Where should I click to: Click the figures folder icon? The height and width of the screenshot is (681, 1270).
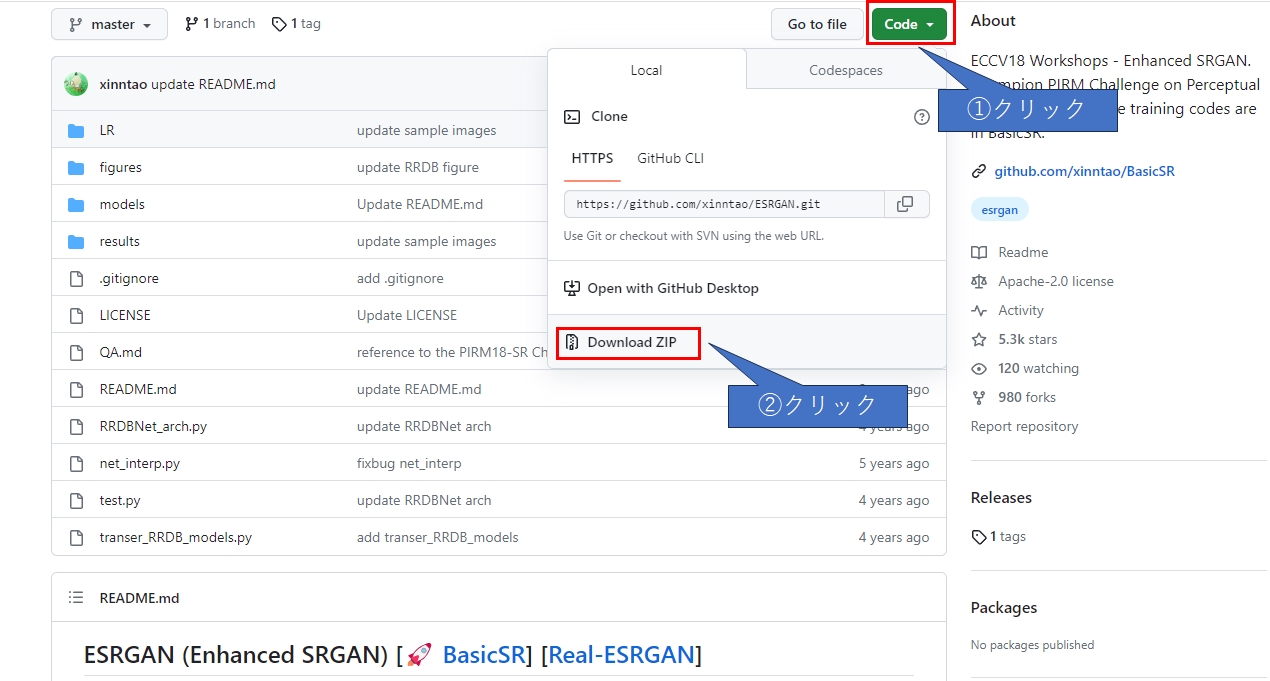[76, 166]
